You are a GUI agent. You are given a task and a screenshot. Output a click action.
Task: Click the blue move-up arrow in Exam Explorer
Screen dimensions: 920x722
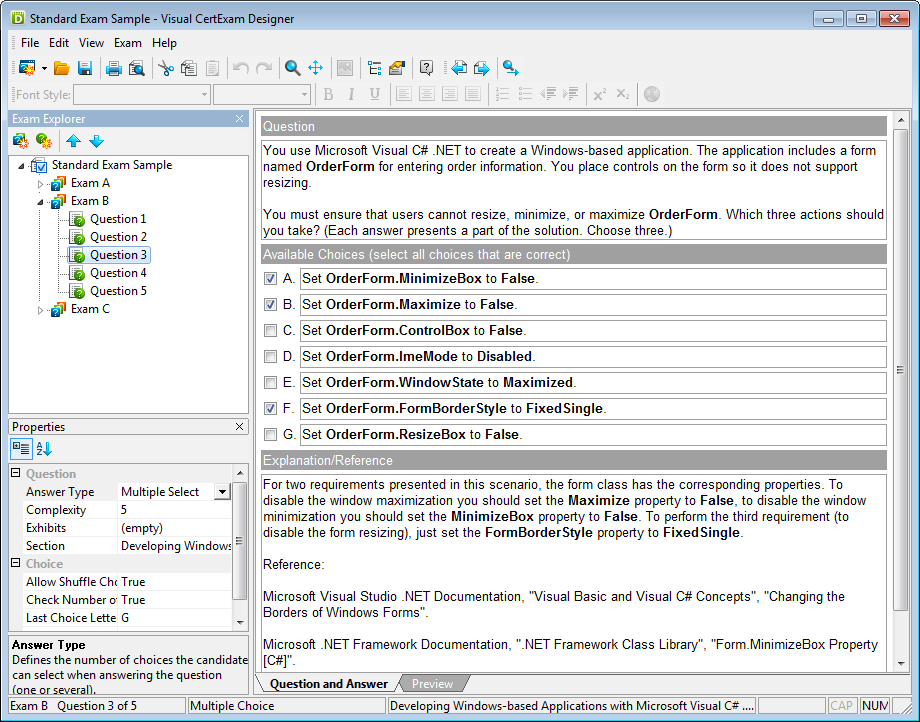[x=74, y=141]
